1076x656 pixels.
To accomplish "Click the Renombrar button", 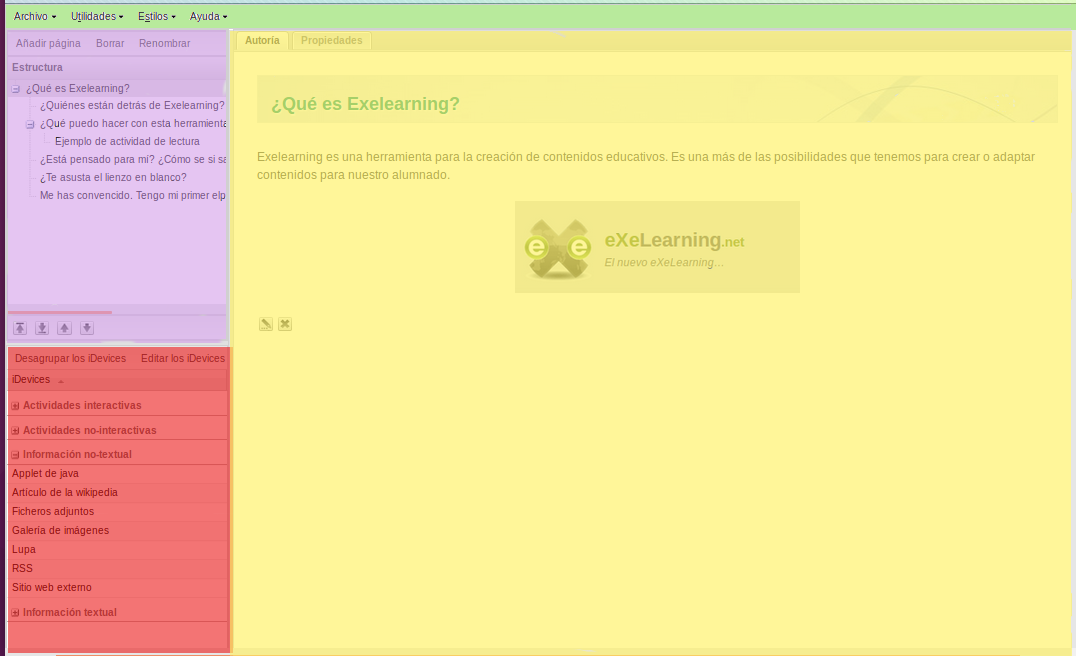I will pyautogui.click(x=165, y=43).
